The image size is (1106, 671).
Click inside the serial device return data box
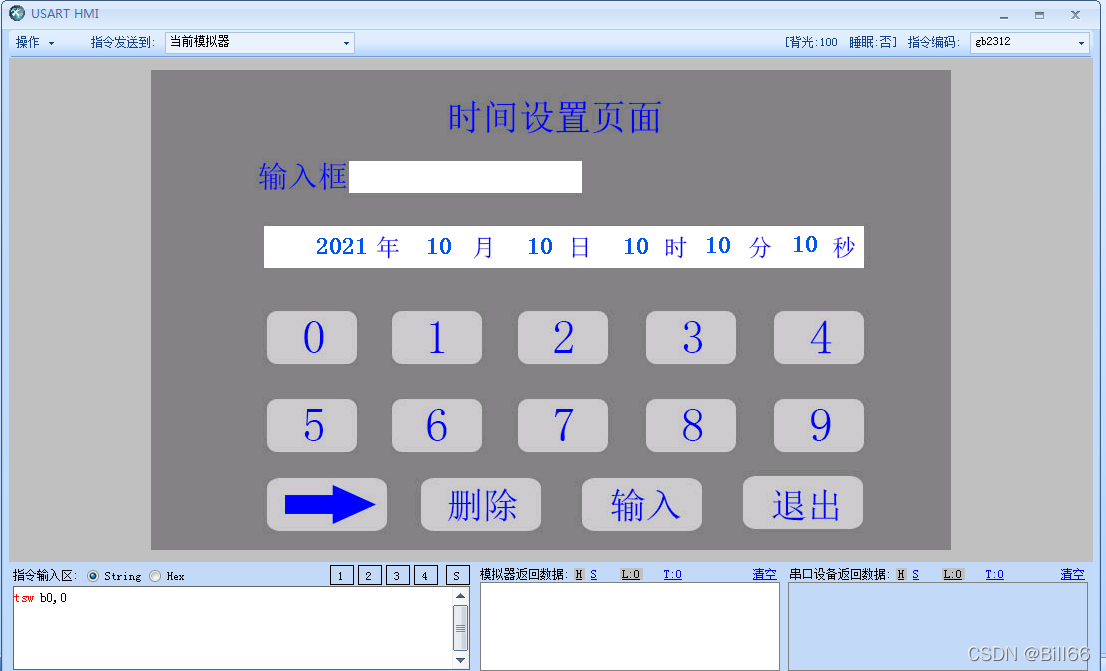point(938,627)
